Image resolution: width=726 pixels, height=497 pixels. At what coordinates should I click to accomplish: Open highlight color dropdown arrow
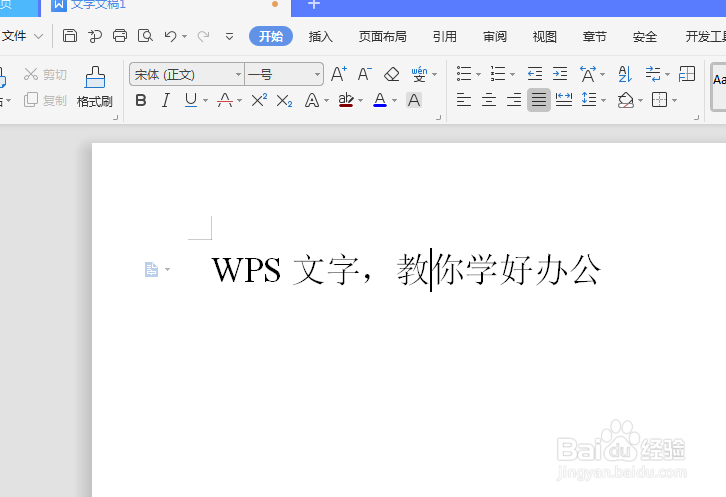point(361,101)
